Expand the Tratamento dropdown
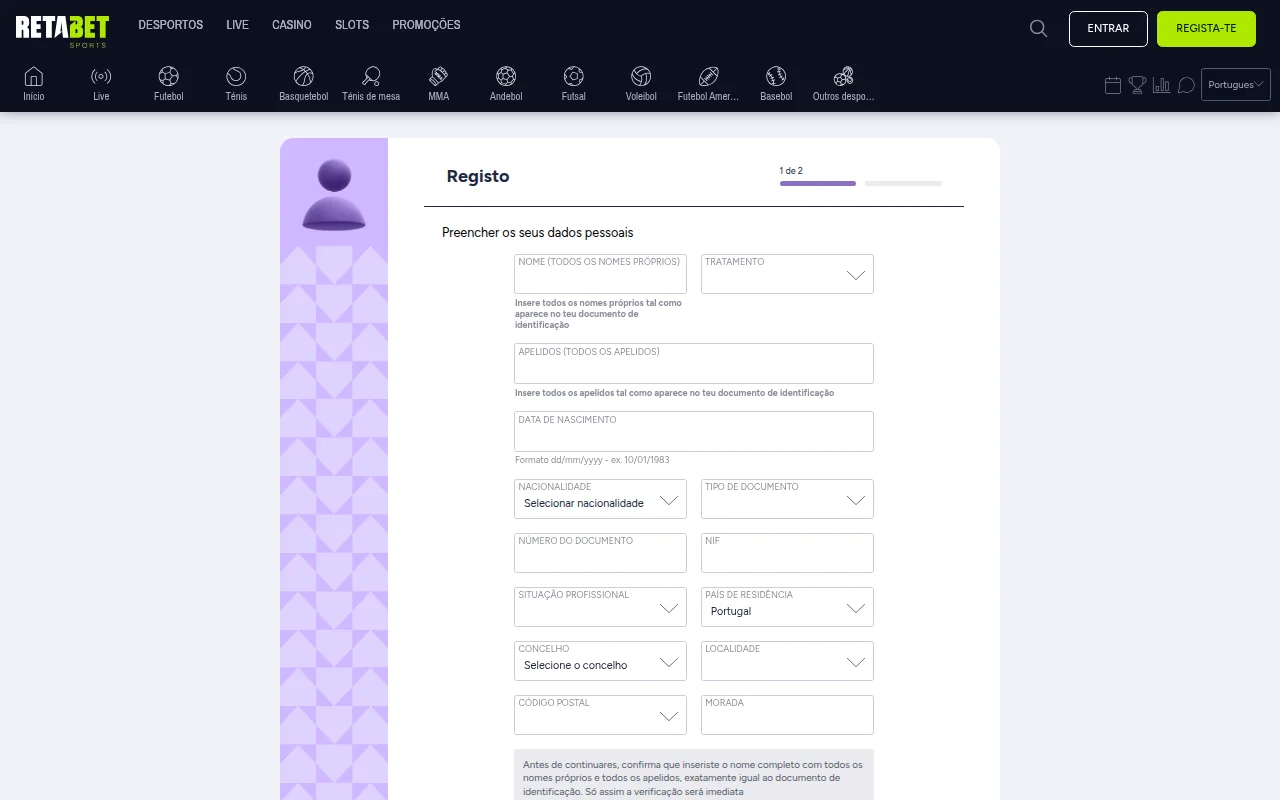The image size is (1280, 800). click(787, 274)
